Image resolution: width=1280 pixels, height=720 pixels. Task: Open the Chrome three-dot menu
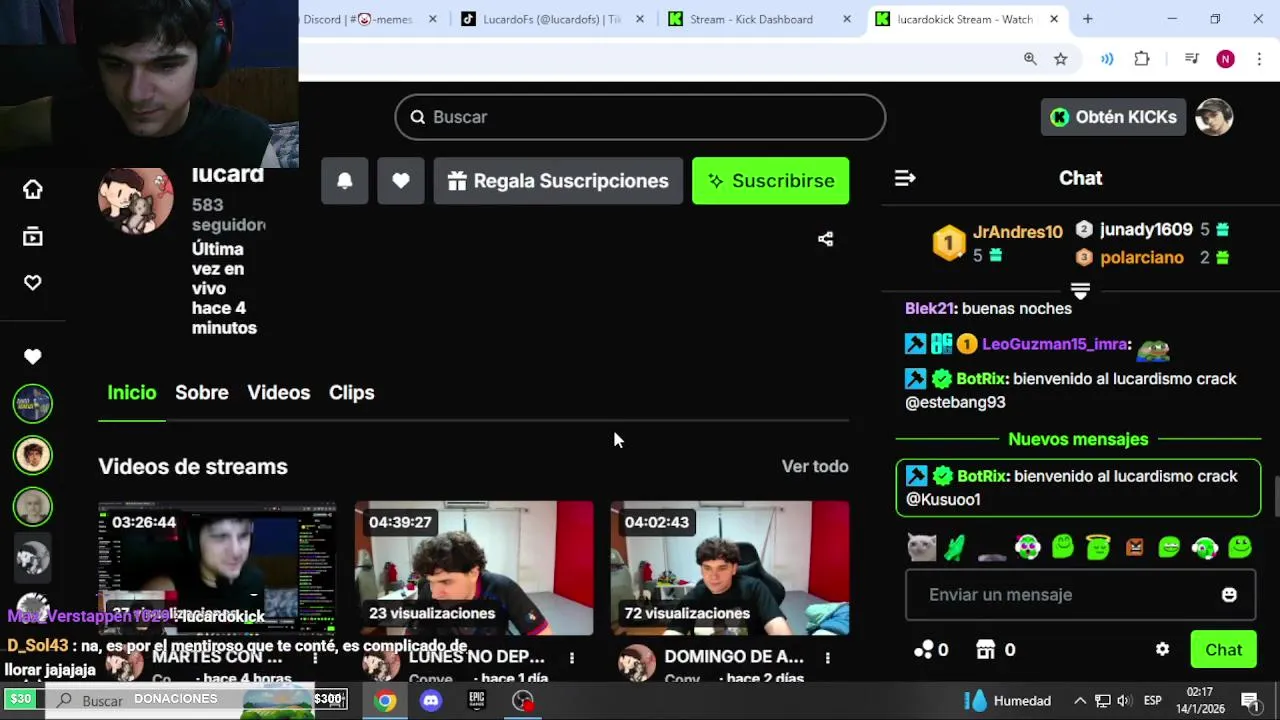(1259, 59)
